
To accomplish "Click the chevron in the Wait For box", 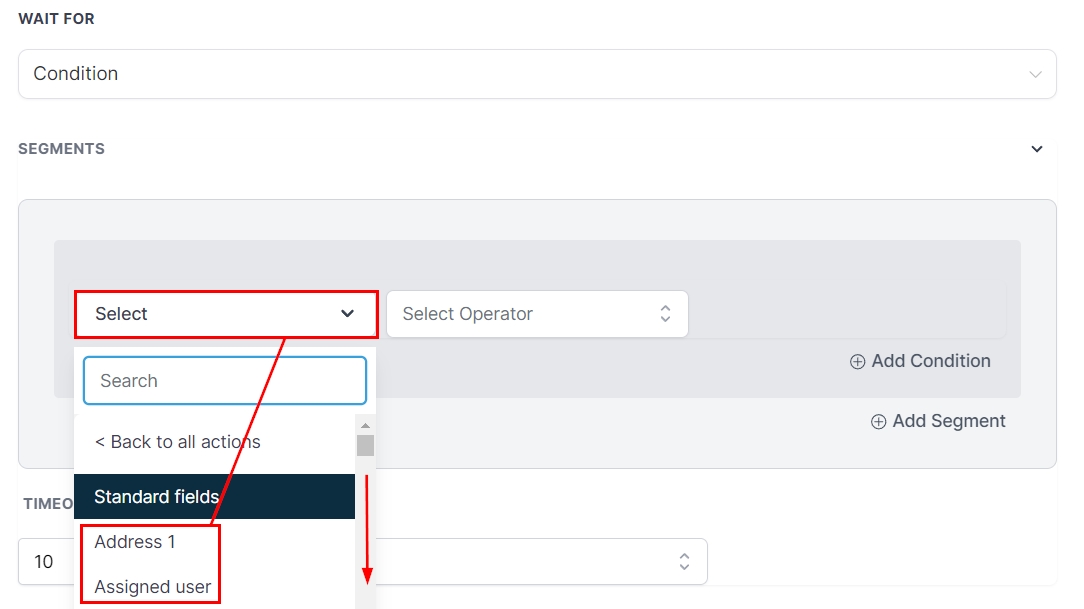I will 1035,74.
